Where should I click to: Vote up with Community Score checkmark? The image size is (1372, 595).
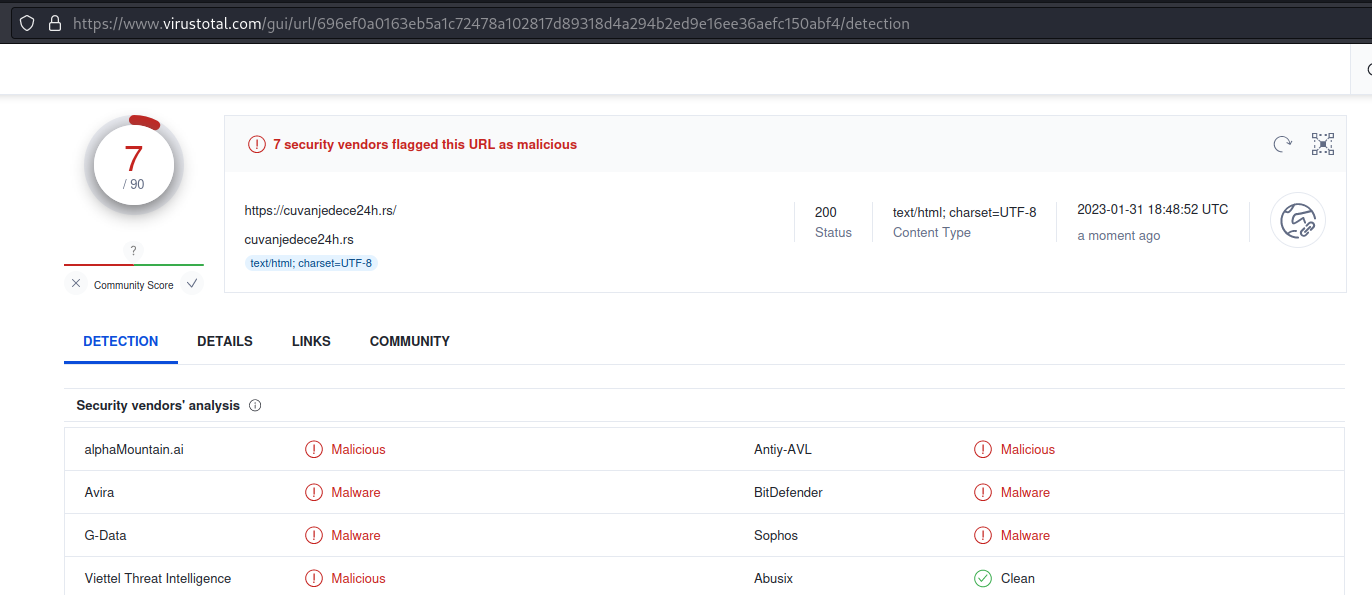(x=192, y=284)
